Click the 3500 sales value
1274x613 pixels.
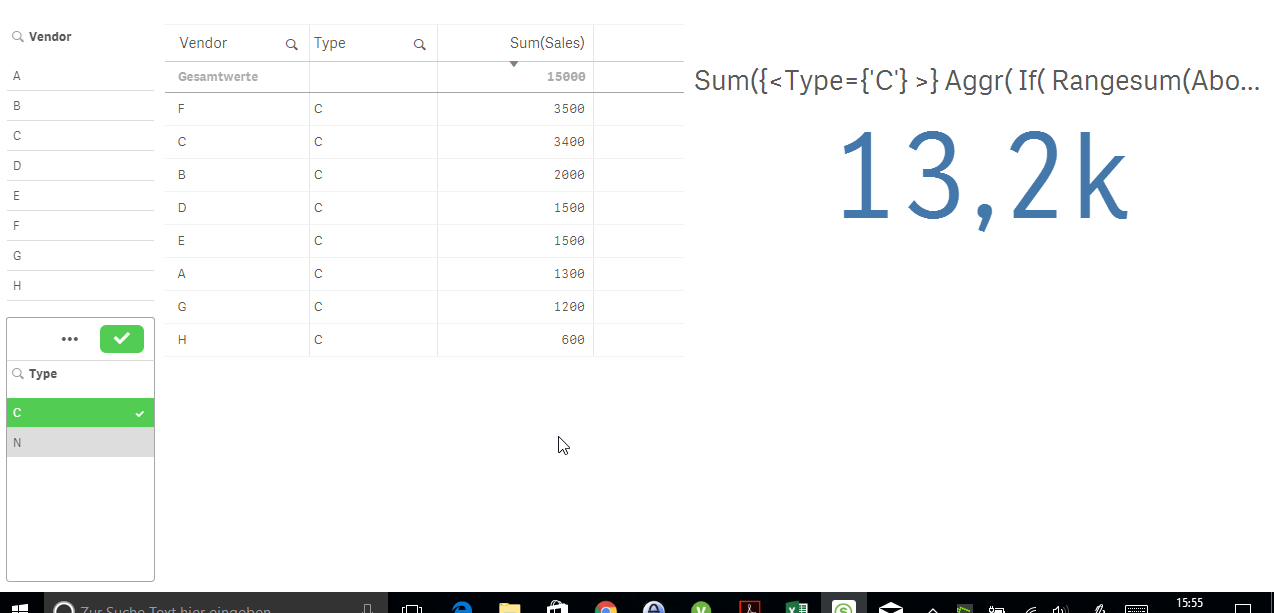[568, 109]
